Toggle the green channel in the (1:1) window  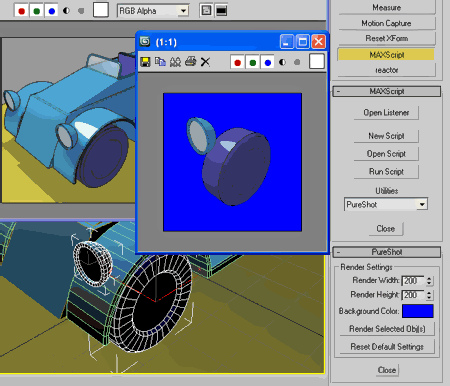253,62
